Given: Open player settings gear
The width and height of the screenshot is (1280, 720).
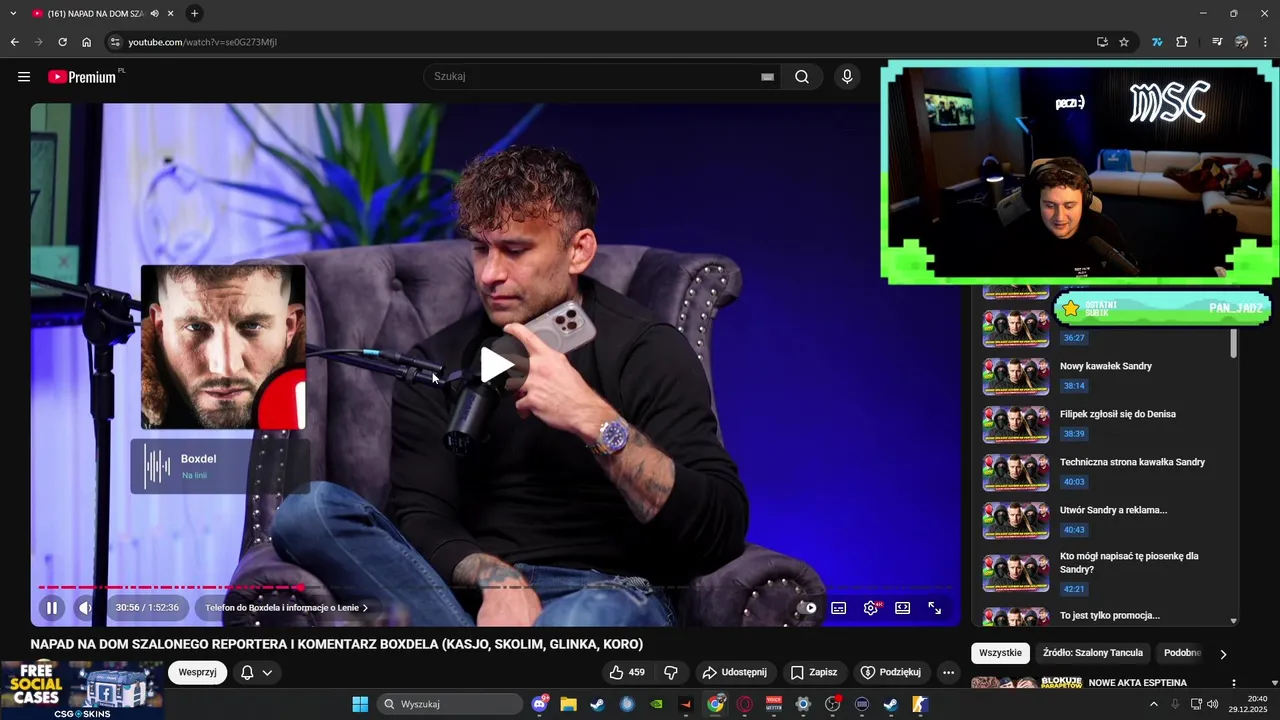Looking at the screenshot, I should click(871, 608).
